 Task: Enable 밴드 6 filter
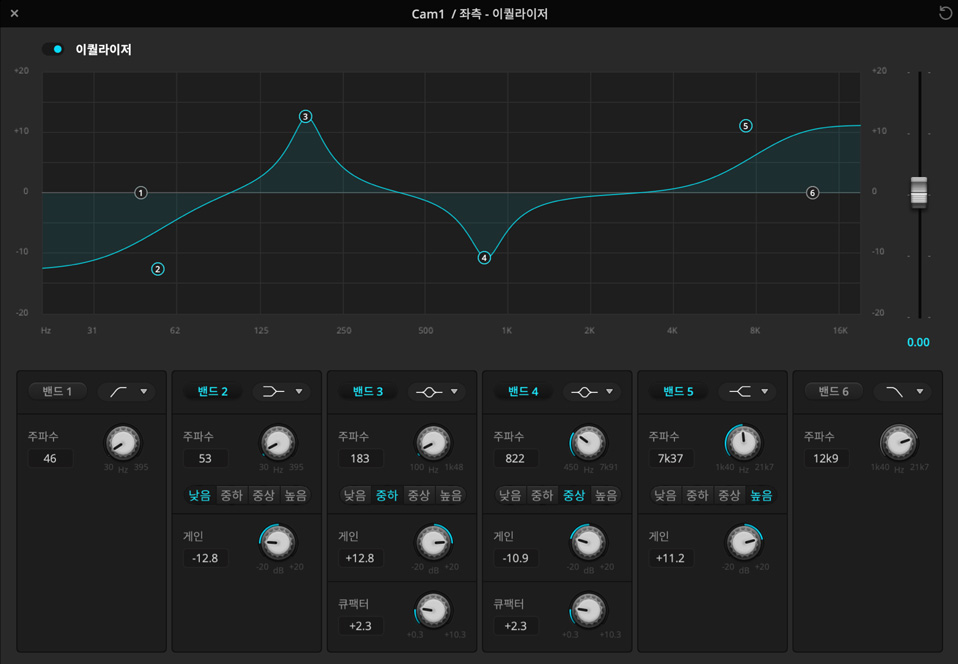832,392
